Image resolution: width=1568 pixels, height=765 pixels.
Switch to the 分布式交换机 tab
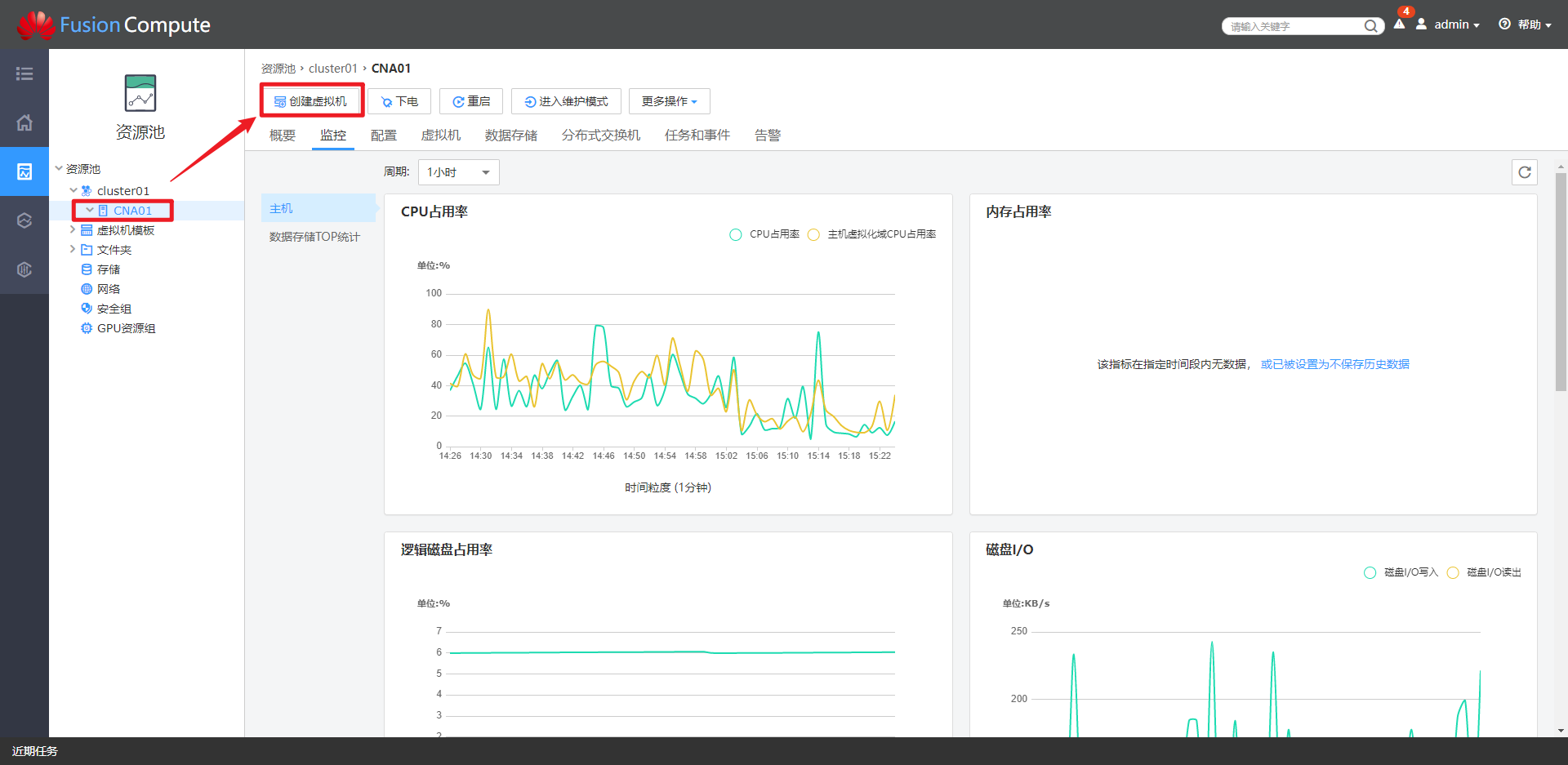(x=601, y=136)
